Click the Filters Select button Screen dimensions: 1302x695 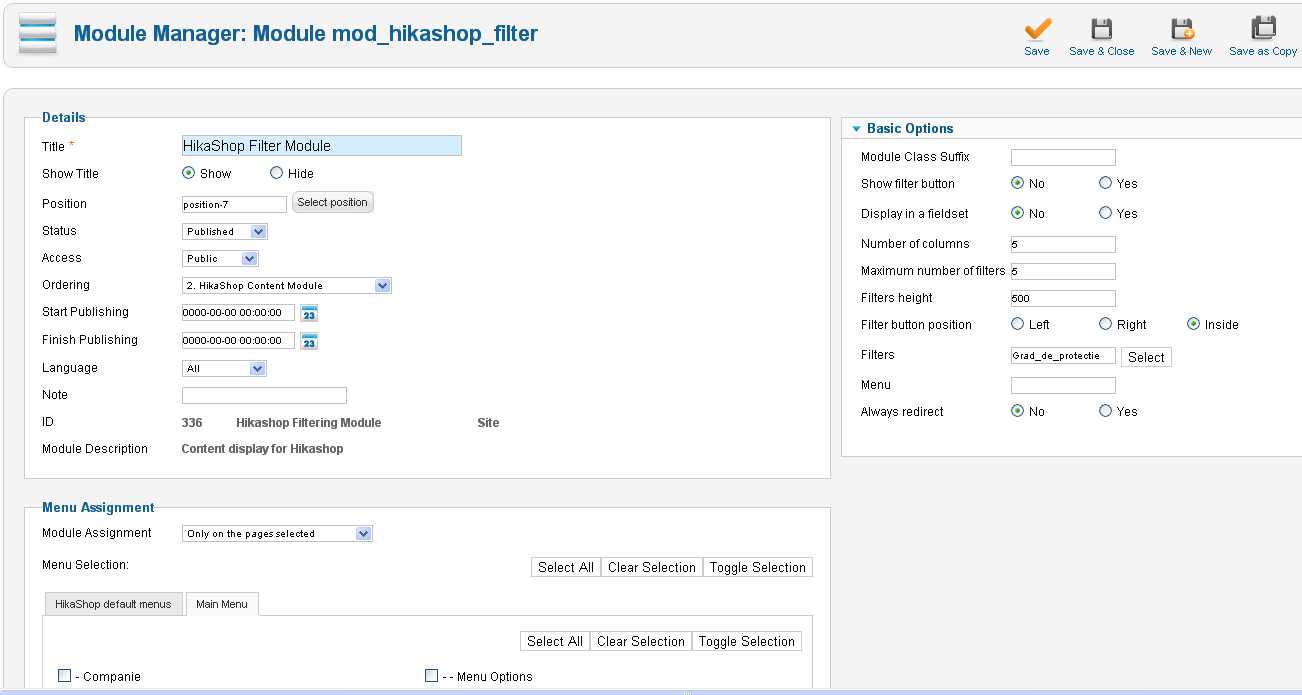click(x=1146, y=357)
